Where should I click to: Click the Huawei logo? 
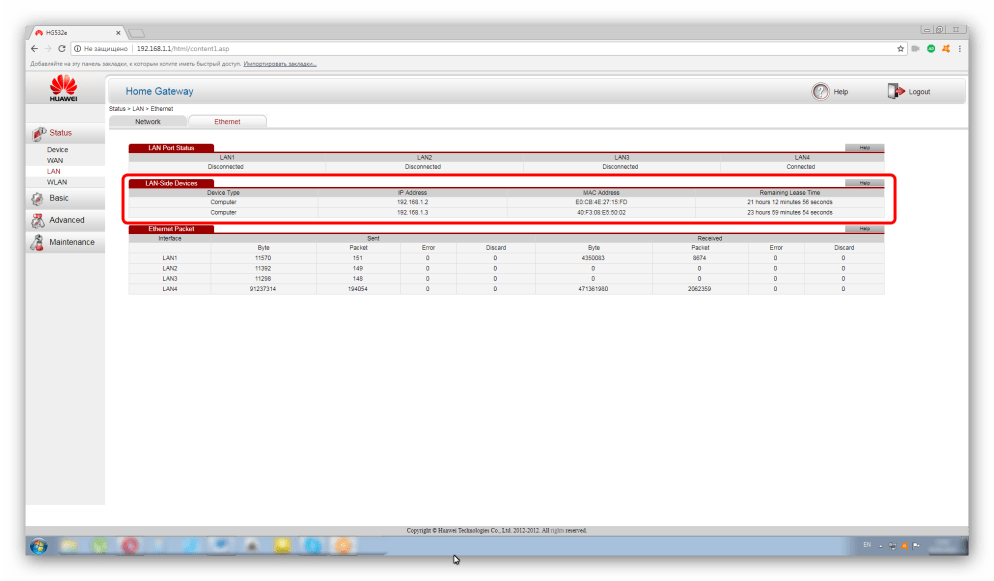pyautogui.click(x=63, y=88)
